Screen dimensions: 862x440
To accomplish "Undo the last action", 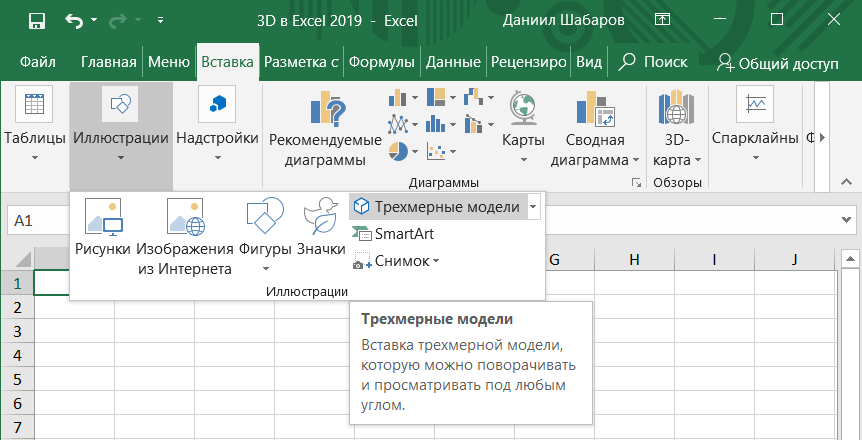I will click(73, 21).
